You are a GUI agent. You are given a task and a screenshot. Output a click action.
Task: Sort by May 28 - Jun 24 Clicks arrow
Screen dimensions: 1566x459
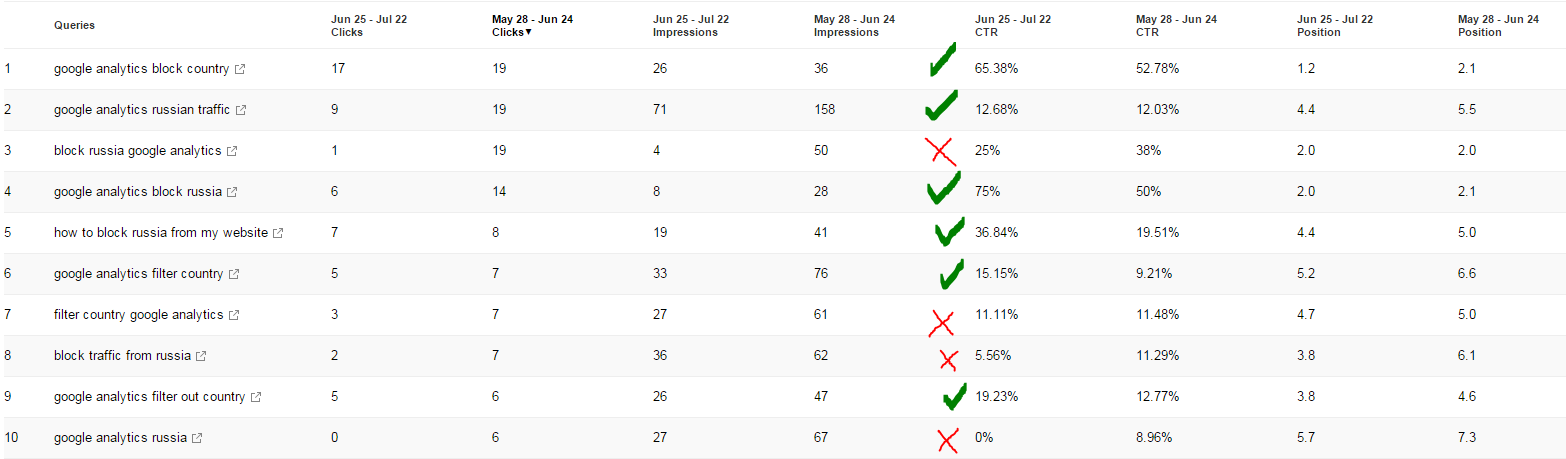pos(528,33)
